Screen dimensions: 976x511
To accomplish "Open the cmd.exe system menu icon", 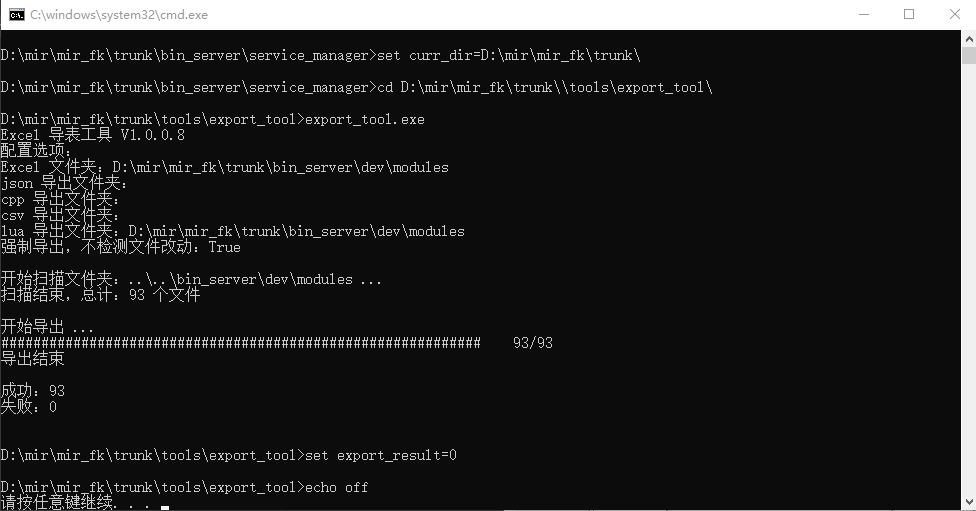I will pyautogui.click(x=17, y=14).
